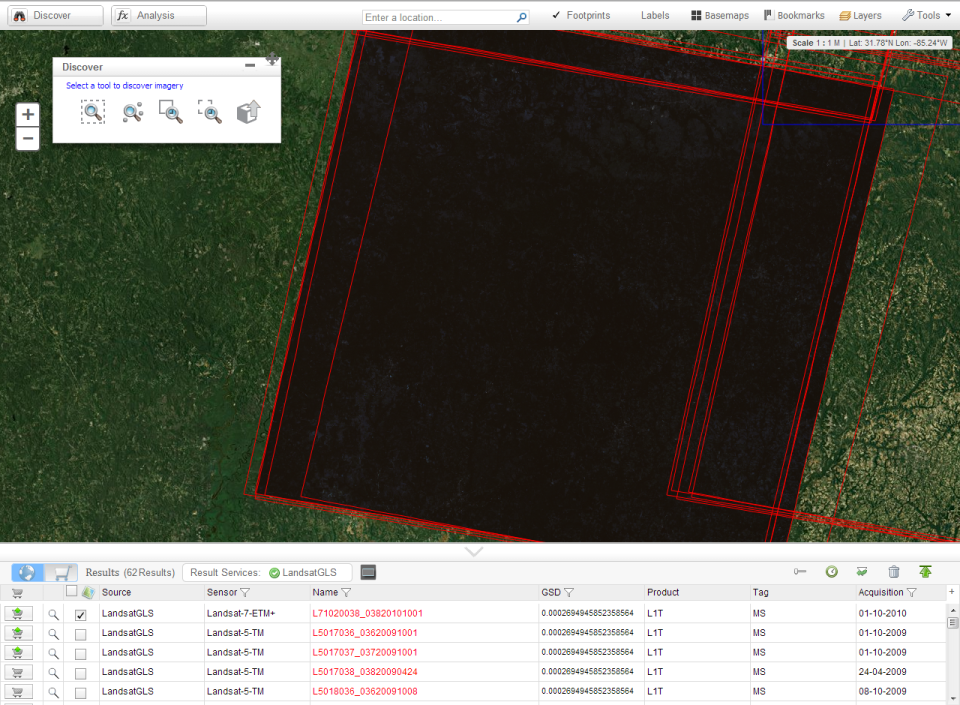Open the Analysis tab

159,15
